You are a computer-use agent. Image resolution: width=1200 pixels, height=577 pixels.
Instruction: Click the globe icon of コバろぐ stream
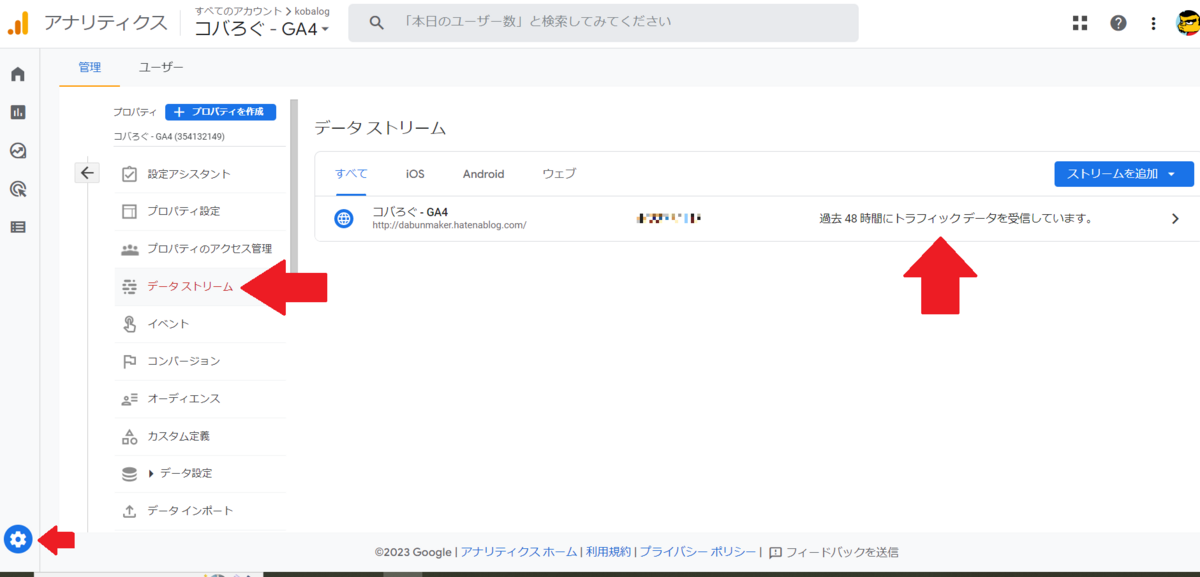(x=344, y=218)
